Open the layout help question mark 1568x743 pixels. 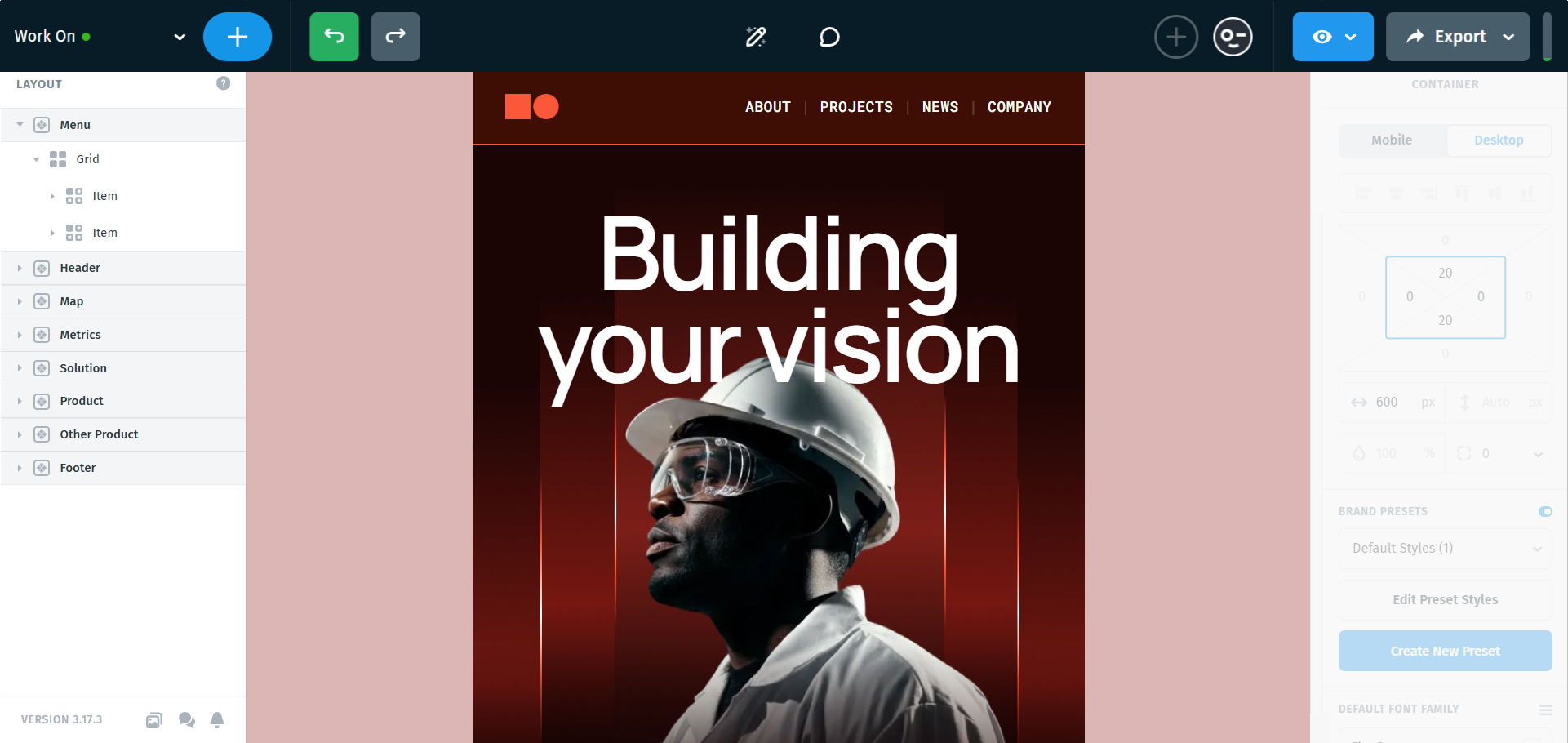point(224,83)
